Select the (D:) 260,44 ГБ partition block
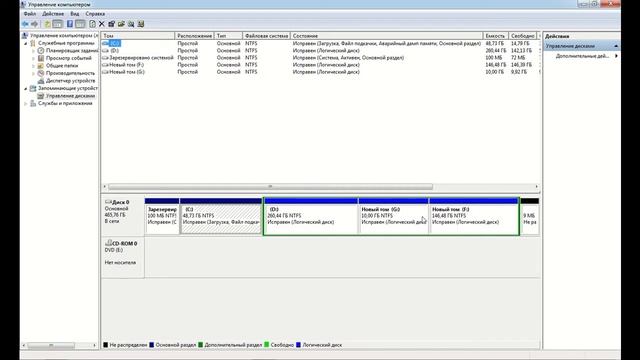Viewport: 640px width, 360px height. [311, 216]
